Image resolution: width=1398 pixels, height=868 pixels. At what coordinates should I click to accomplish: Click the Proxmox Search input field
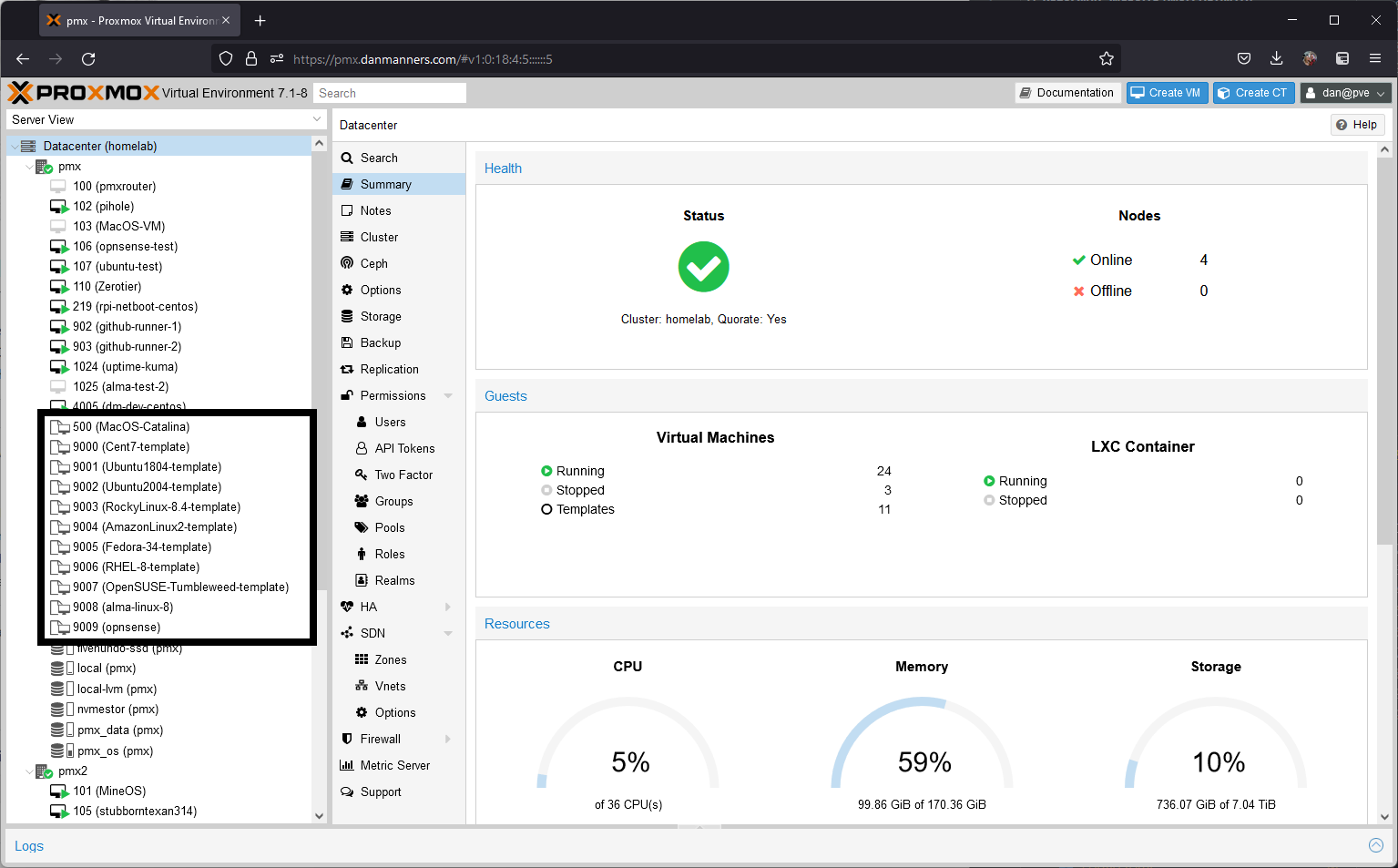pos(390,93)
